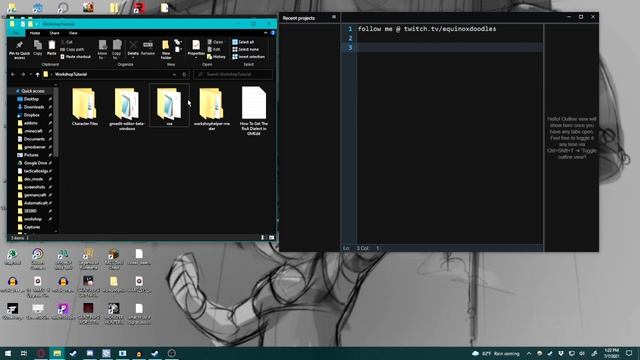The width and height of the screenshot is (640, 360).
Task: Open Google Drive in the navigation pane
Action: tap(35, 163)
